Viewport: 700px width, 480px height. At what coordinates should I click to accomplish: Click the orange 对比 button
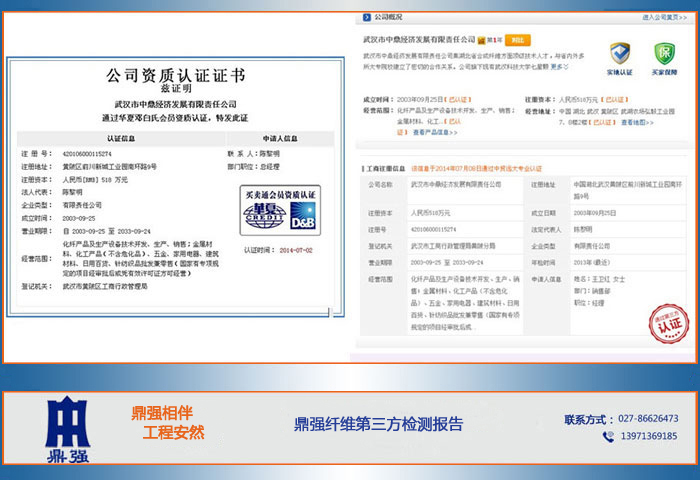point(517,40)
